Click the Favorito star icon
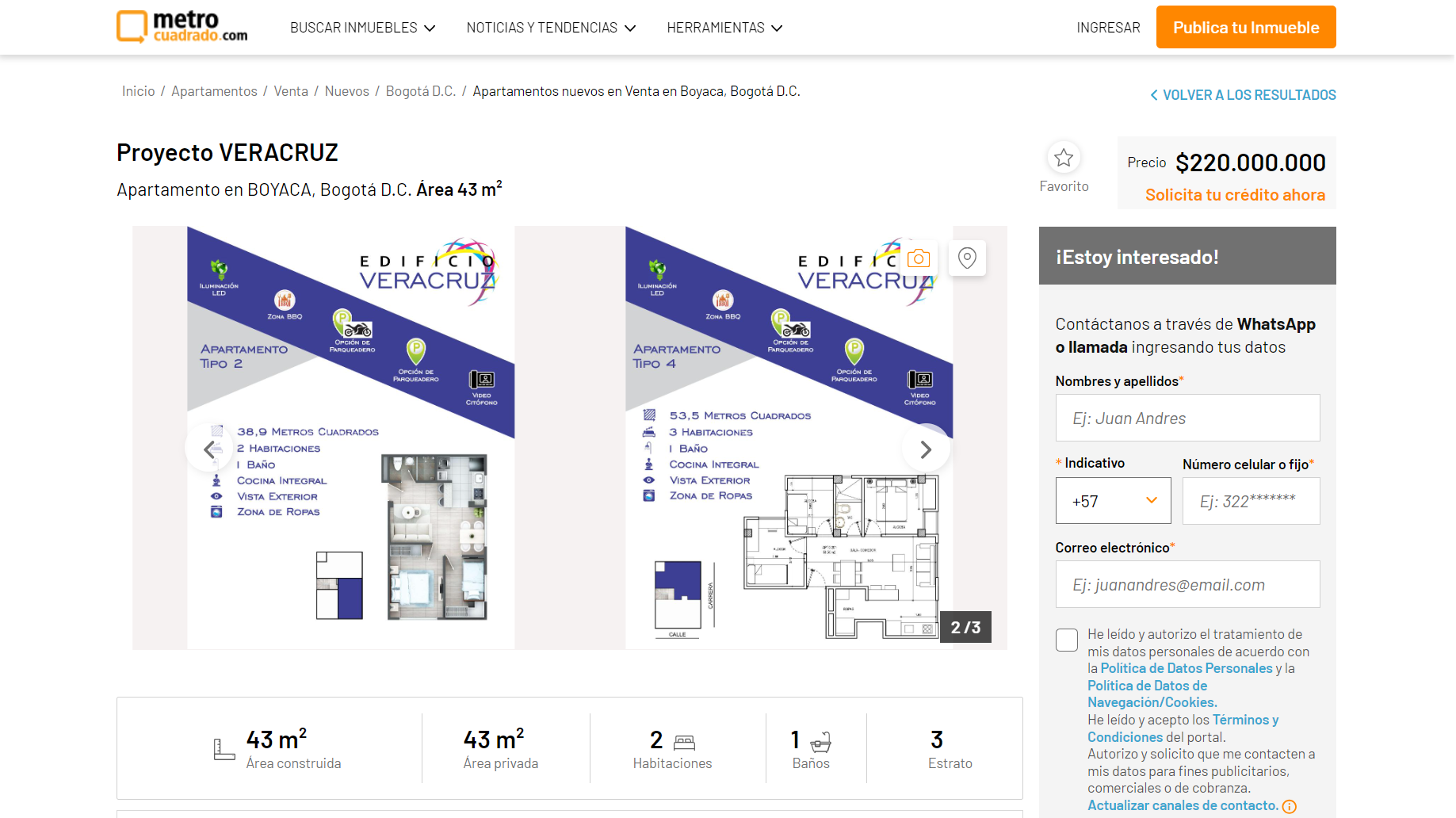Viewport: 1456px width, 818px height. tap(1064, 158)
